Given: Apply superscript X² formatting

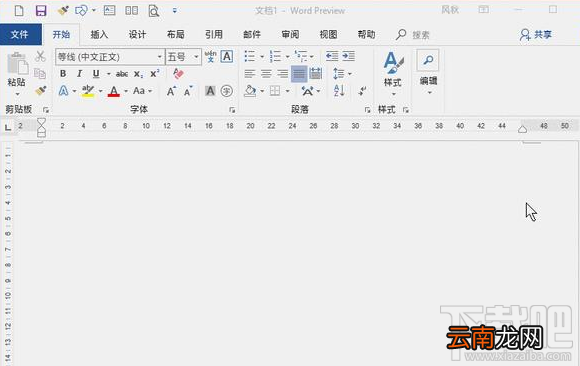Looking at the screenshot, I should (155, 74).
